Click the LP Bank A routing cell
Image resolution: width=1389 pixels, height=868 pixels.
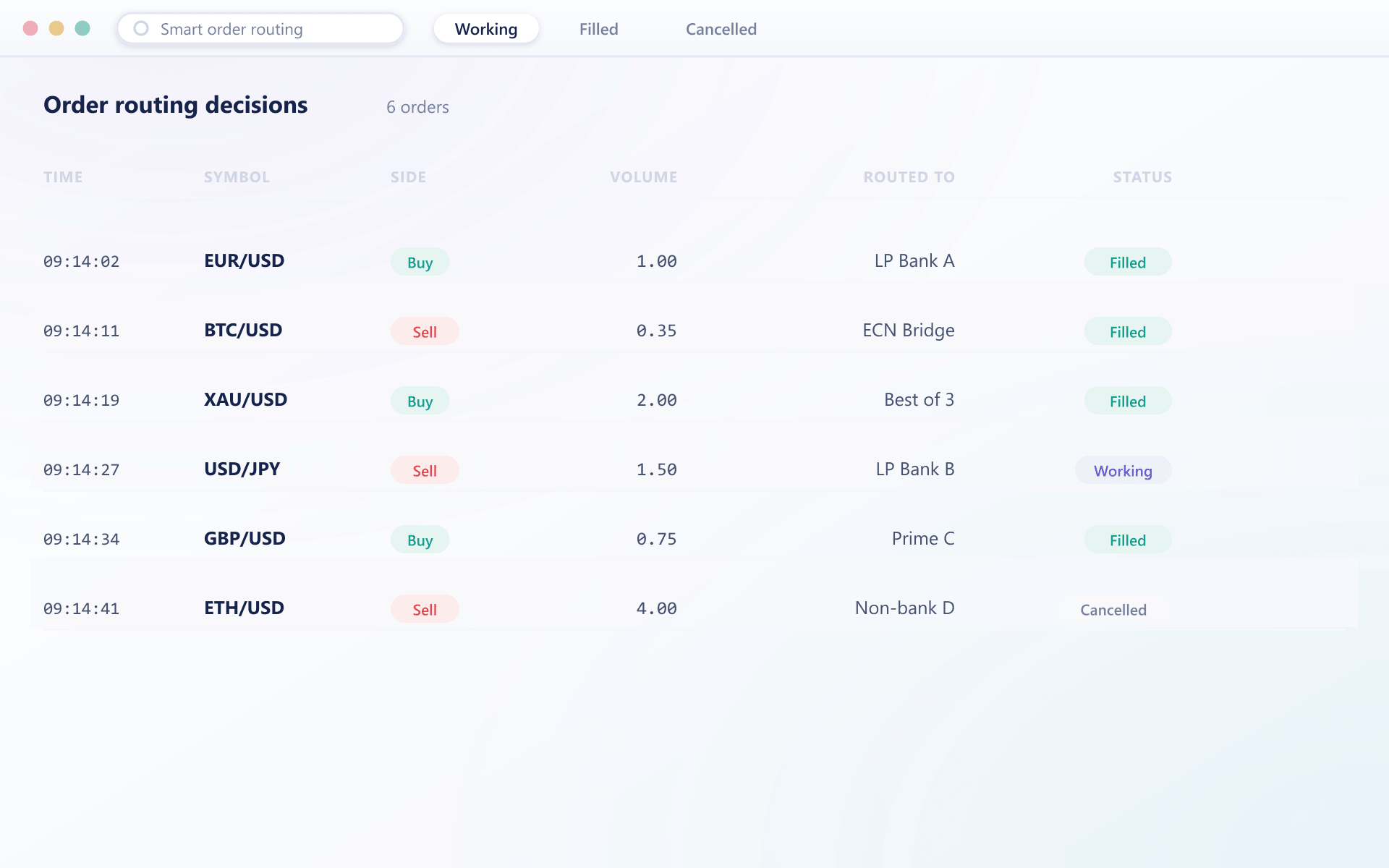coord(914,261)
